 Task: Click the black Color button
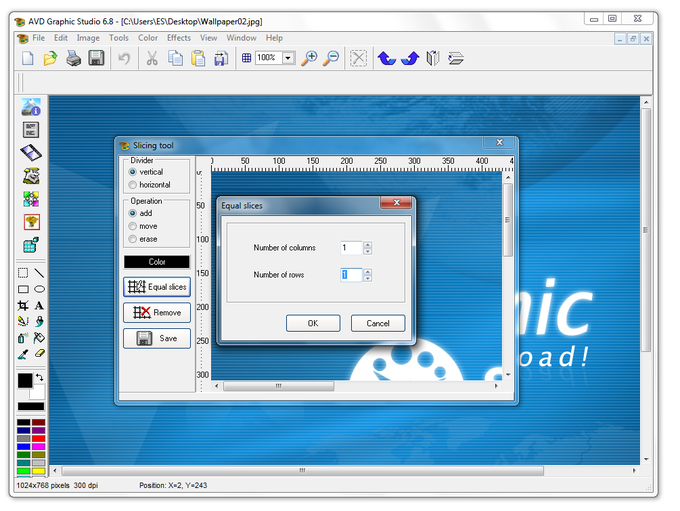tap(157, 262)
